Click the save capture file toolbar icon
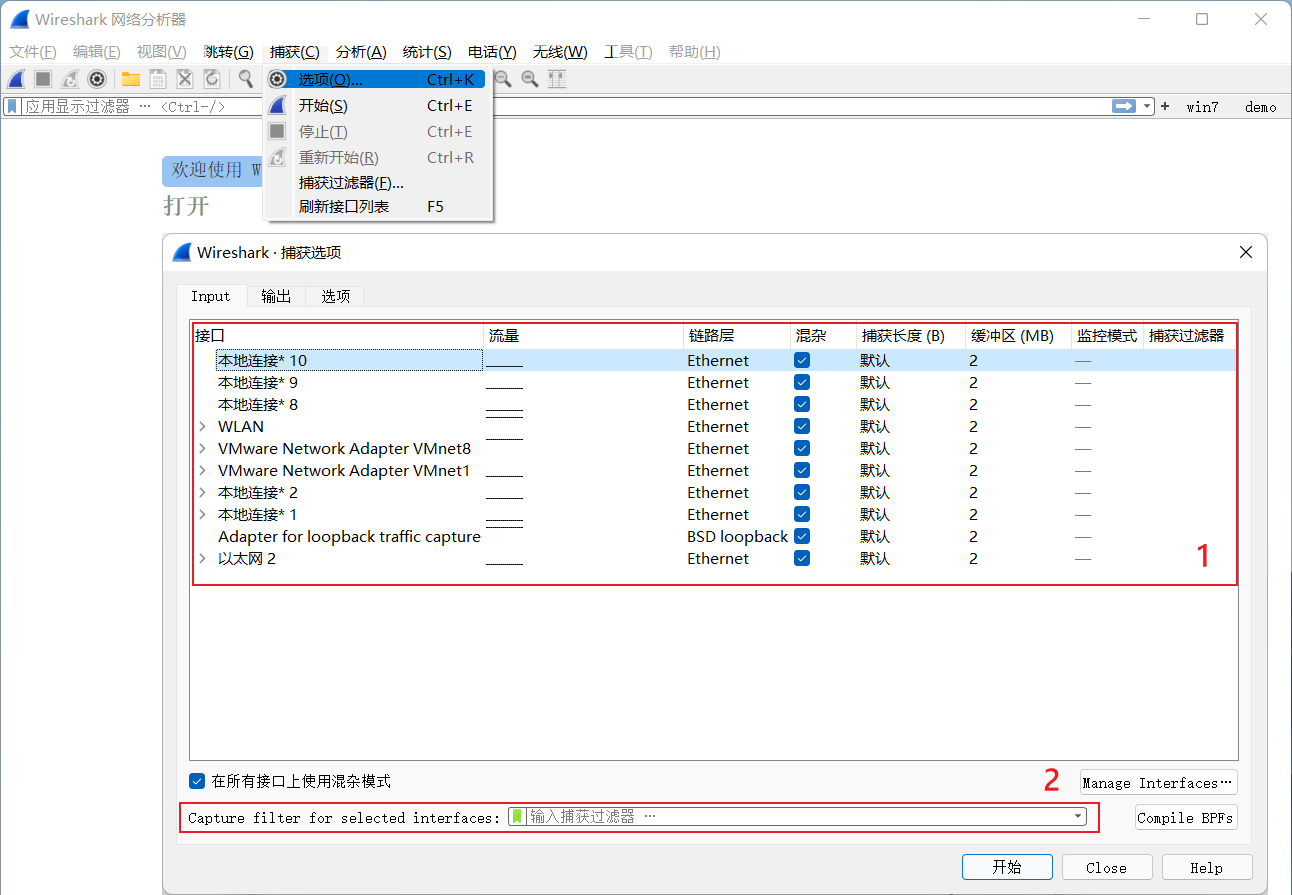 (x=158, y=79)
